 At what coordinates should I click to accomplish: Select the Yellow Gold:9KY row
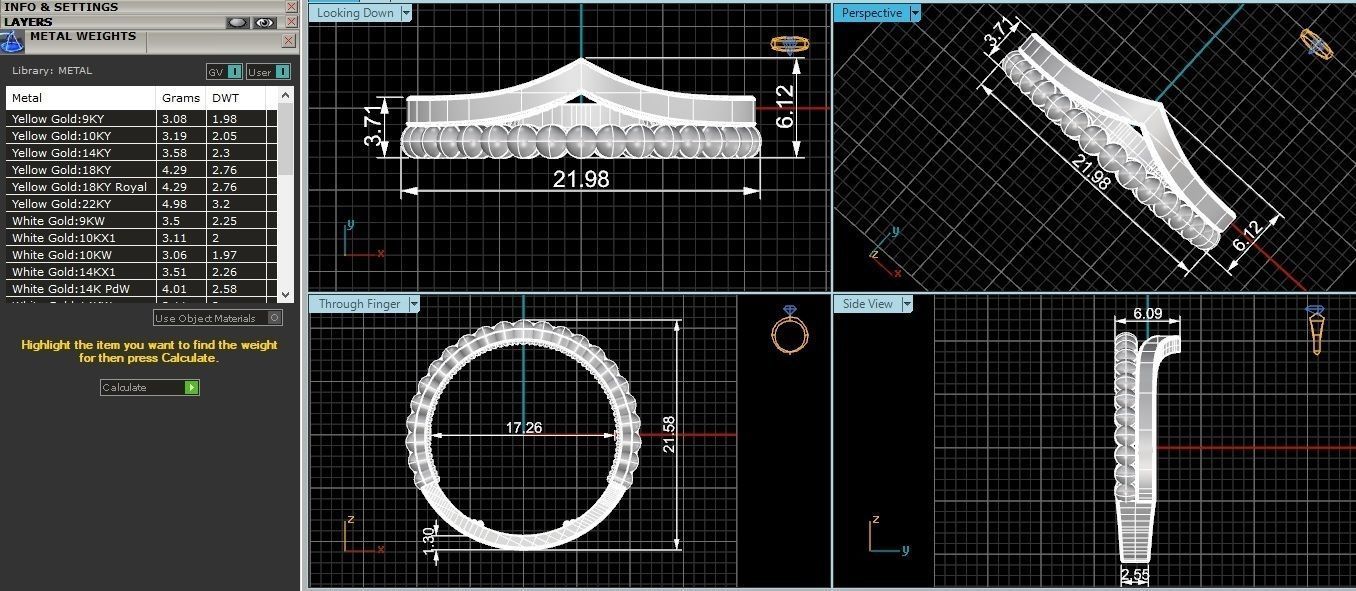142,119
